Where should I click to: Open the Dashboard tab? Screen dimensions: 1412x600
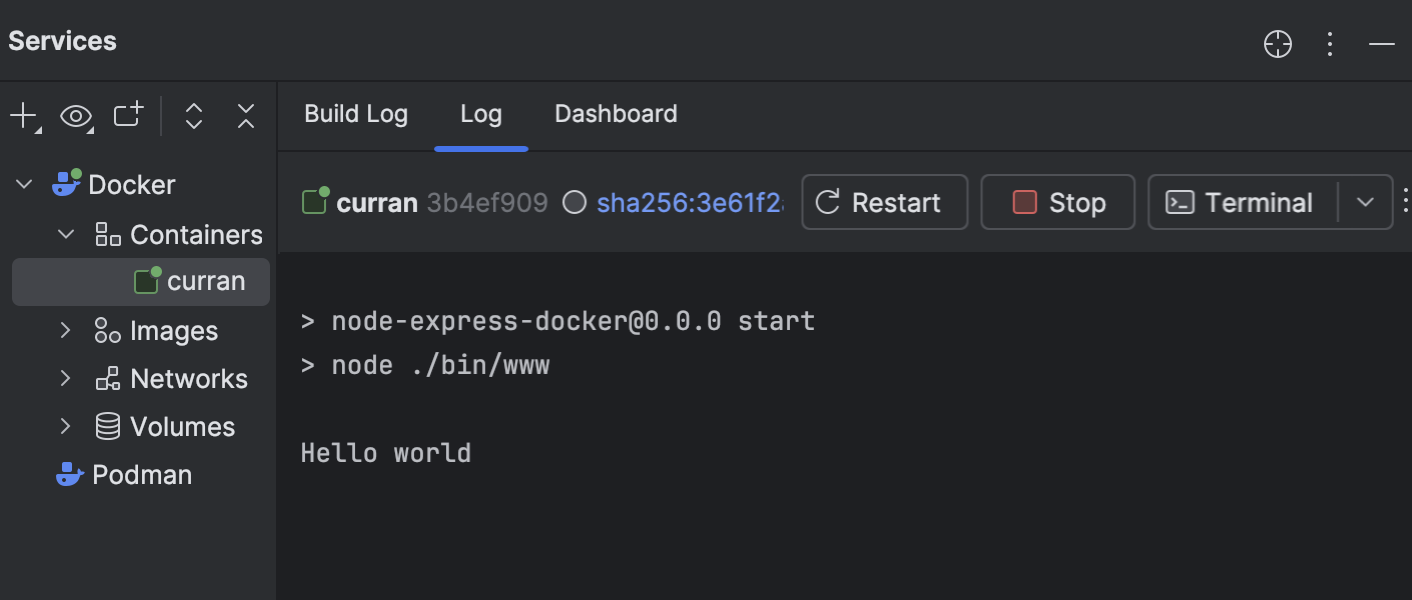(x=616, y=114)
